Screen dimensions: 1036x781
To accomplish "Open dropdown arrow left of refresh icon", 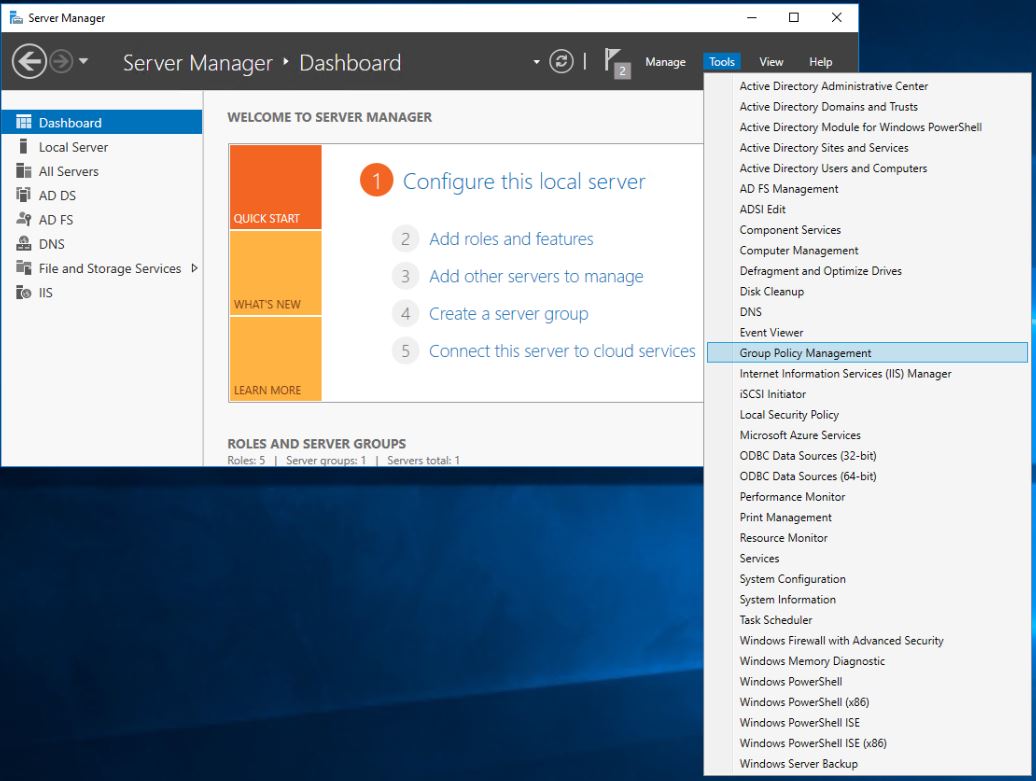I will 538,62.
